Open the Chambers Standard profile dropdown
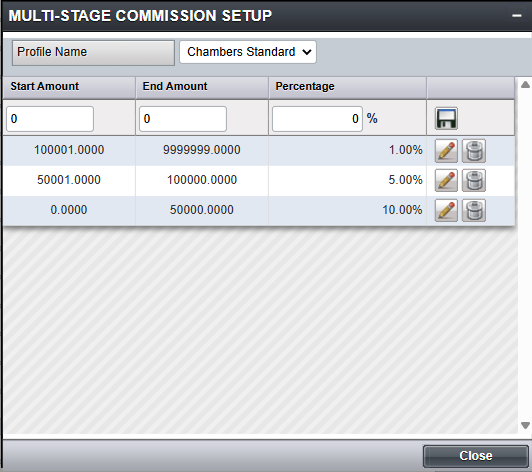The image size is (532, 472). coord(248,52)
